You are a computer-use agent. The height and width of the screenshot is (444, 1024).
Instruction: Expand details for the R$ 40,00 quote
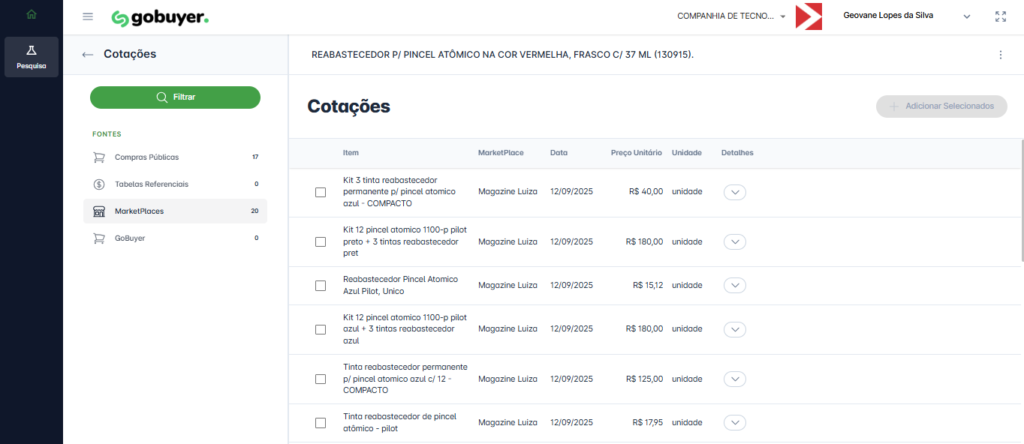735,192
